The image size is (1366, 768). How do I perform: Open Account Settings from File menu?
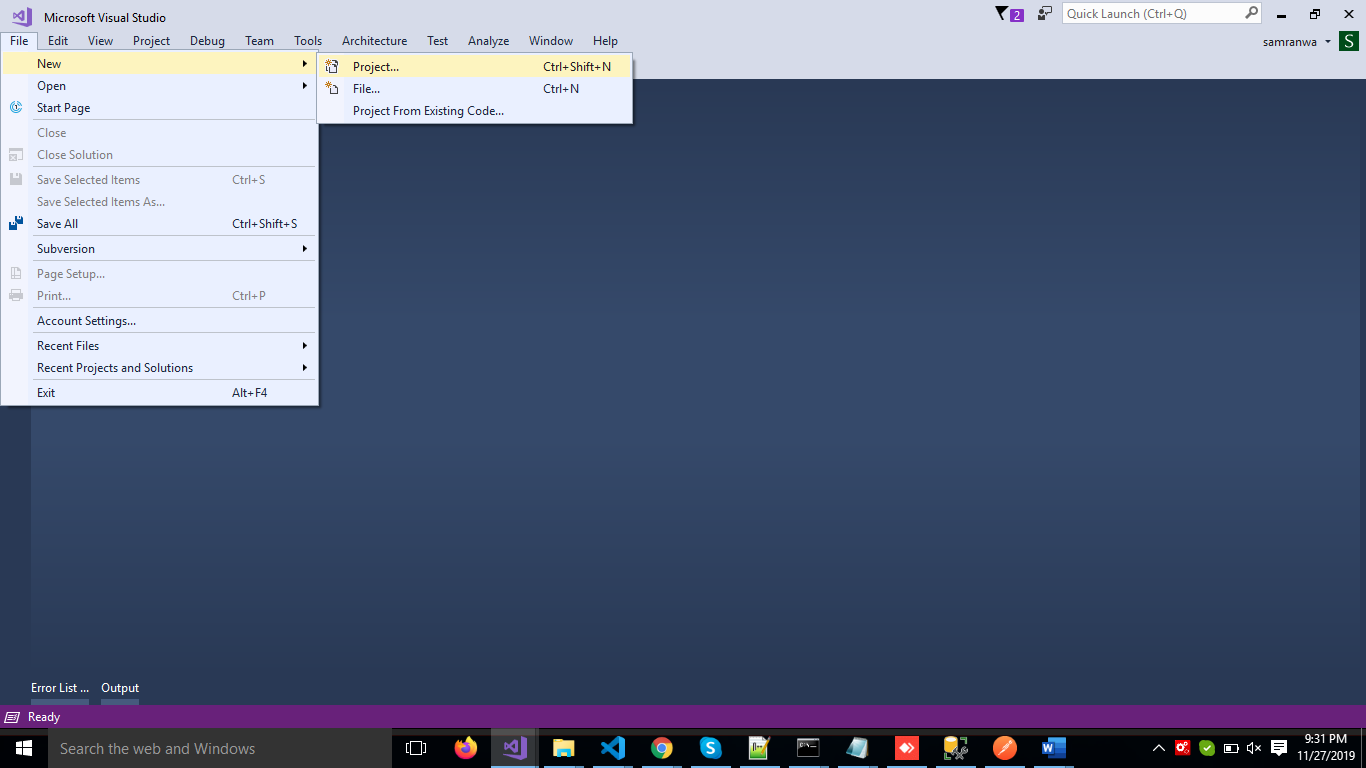(x=86, y=321)
